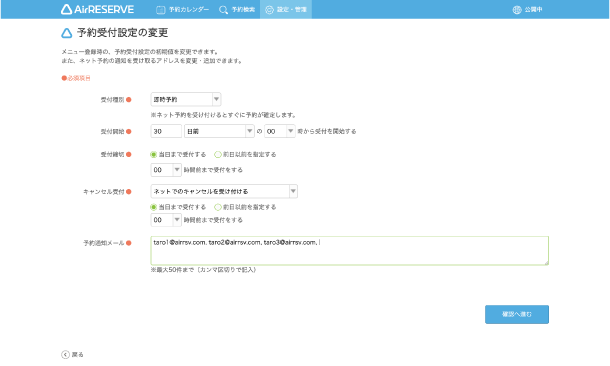Click the 受付開始 number field showing 30
Screen dimensions: 610x366
[x=166, y=131]
